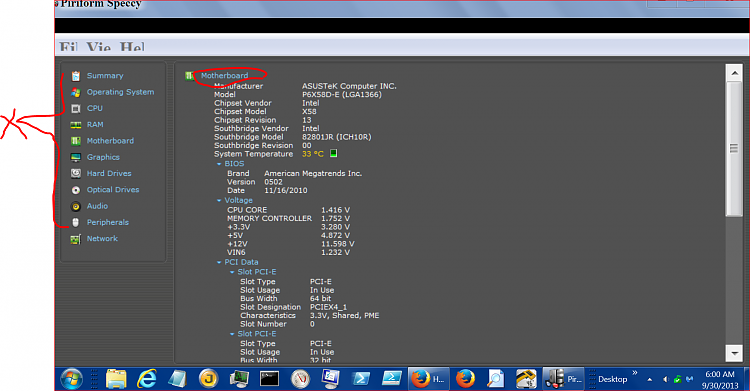750x391 pixels.
Task: Click the RAM module icon
Action: point(76,125)
